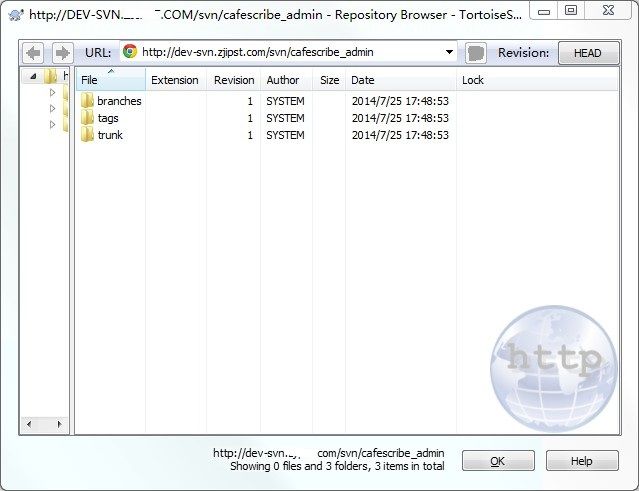This screenshot has width=639, height=491.
Task: Click revision number of the trunk row
Action: 250,135
